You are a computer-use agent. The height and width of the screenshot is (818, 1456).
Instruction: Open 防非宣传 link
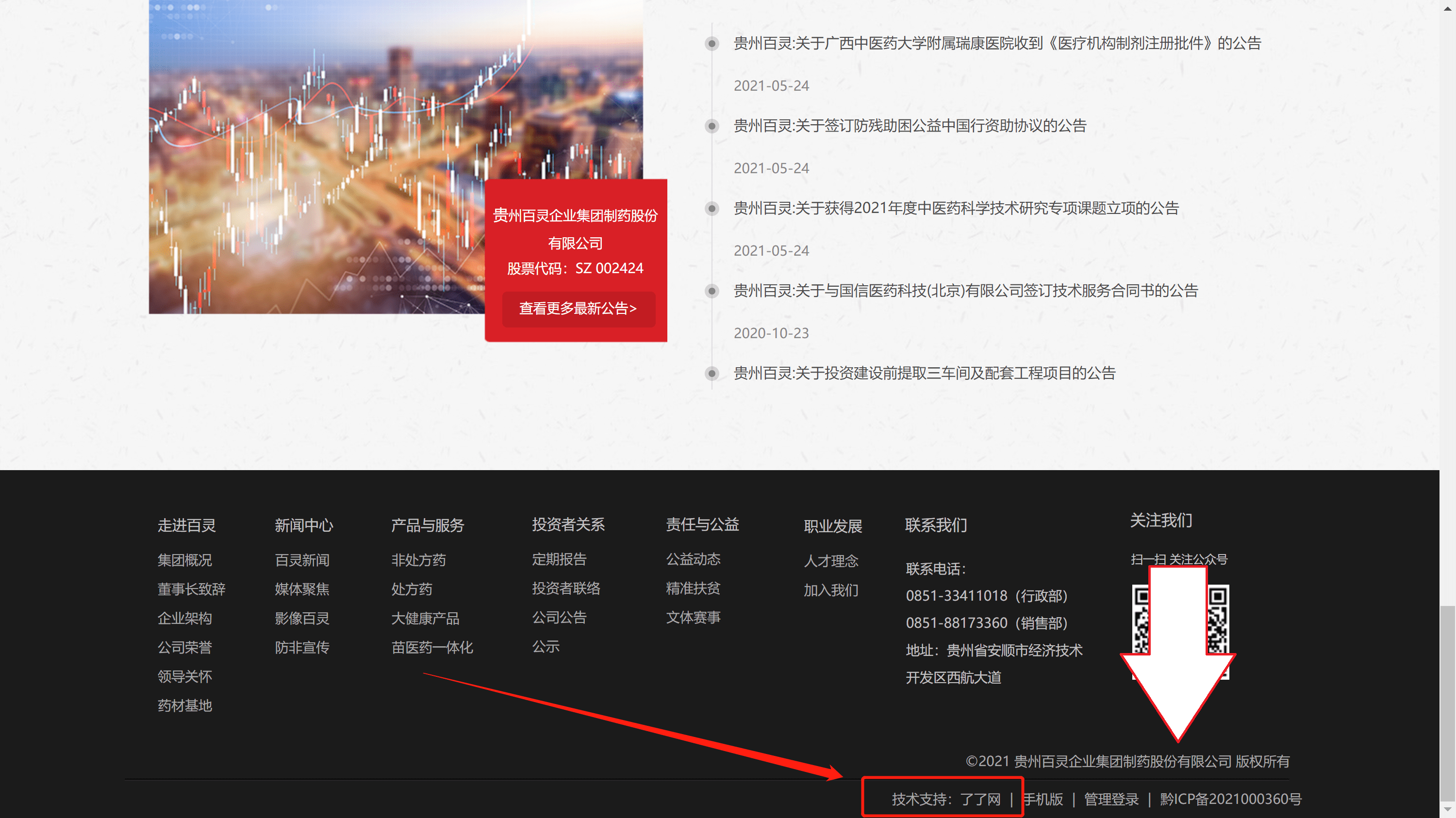302,647
